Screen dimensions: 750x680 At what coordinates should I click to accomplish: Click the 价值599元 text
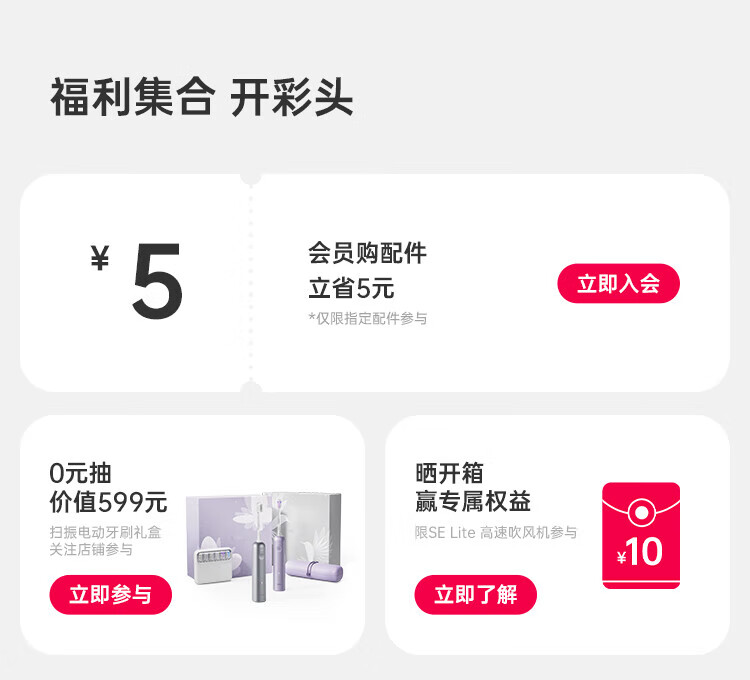pyautogui.click(x=108, y=502)
